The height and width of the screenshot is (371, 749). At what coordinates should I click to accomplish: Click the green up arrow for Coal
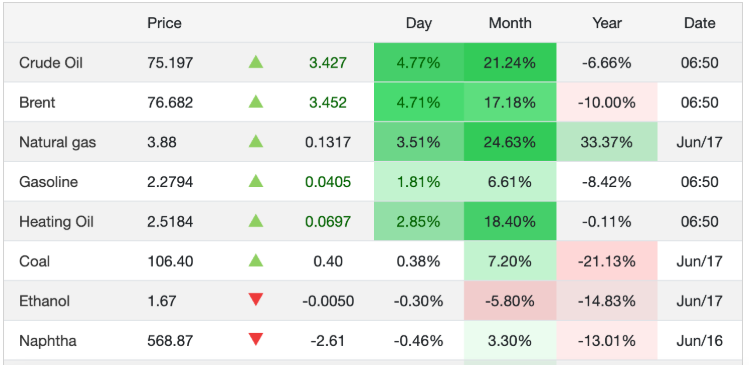click(256, 261)
